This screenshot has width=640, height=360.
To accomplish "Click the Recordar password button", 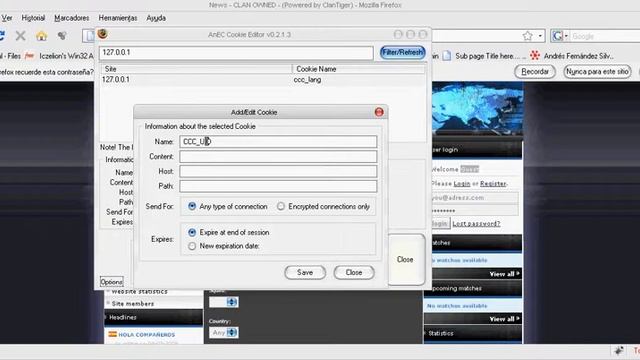I will (535, 71).
